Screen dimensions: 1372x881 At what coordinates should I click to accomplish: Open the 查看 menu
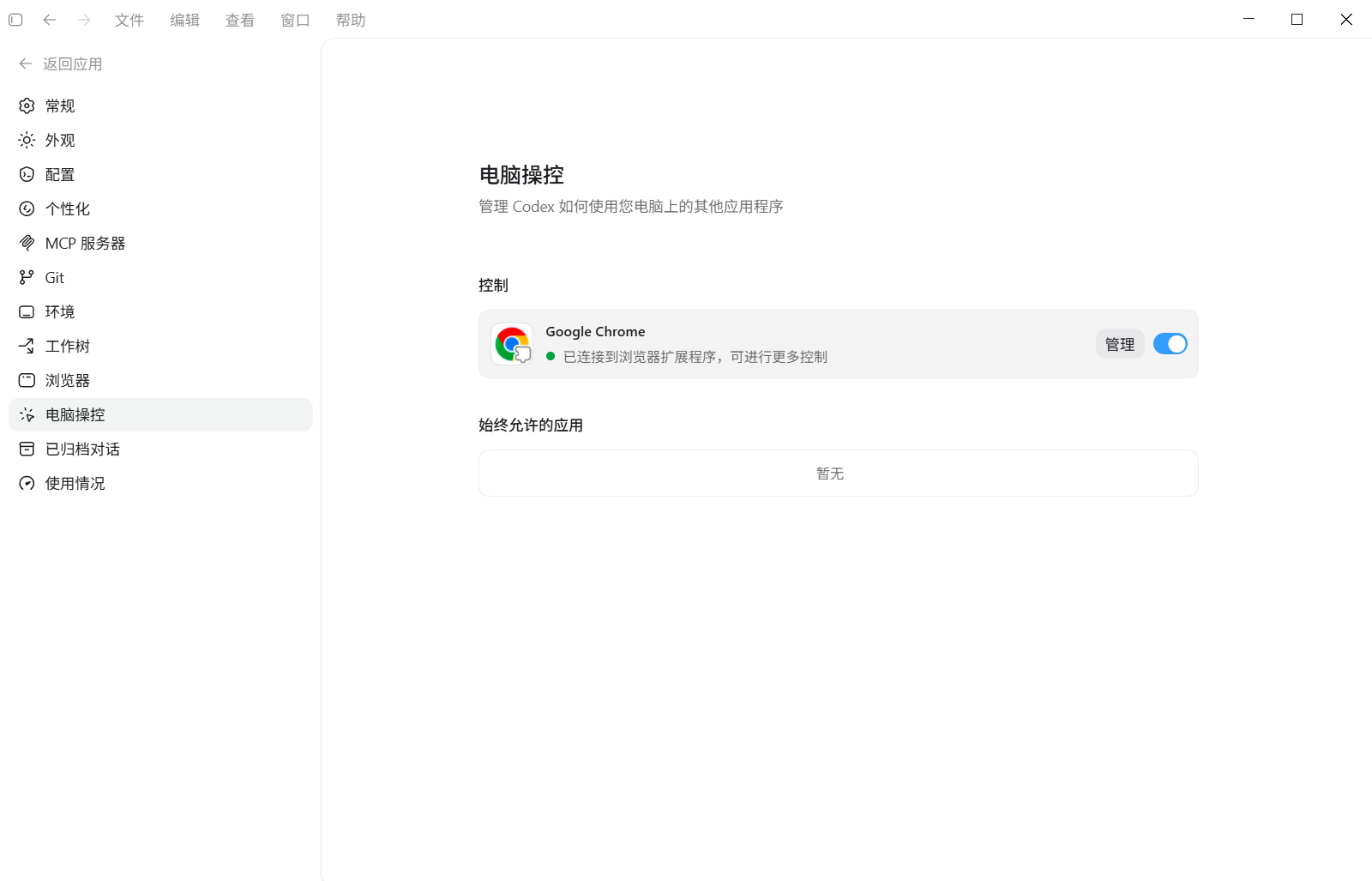click(240, 20)
